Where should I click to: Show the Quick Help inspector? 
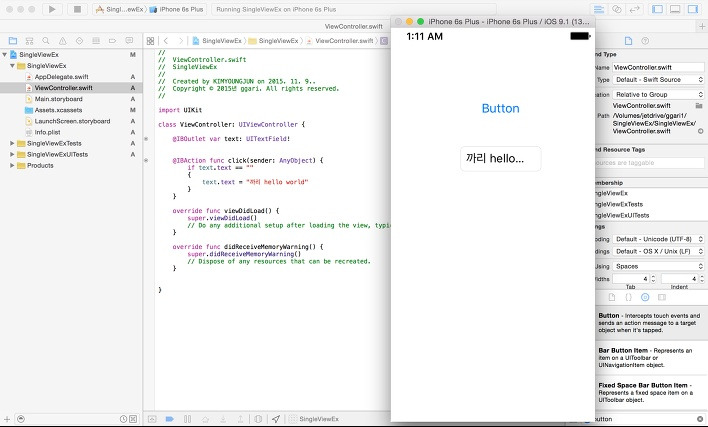[645, 41]
